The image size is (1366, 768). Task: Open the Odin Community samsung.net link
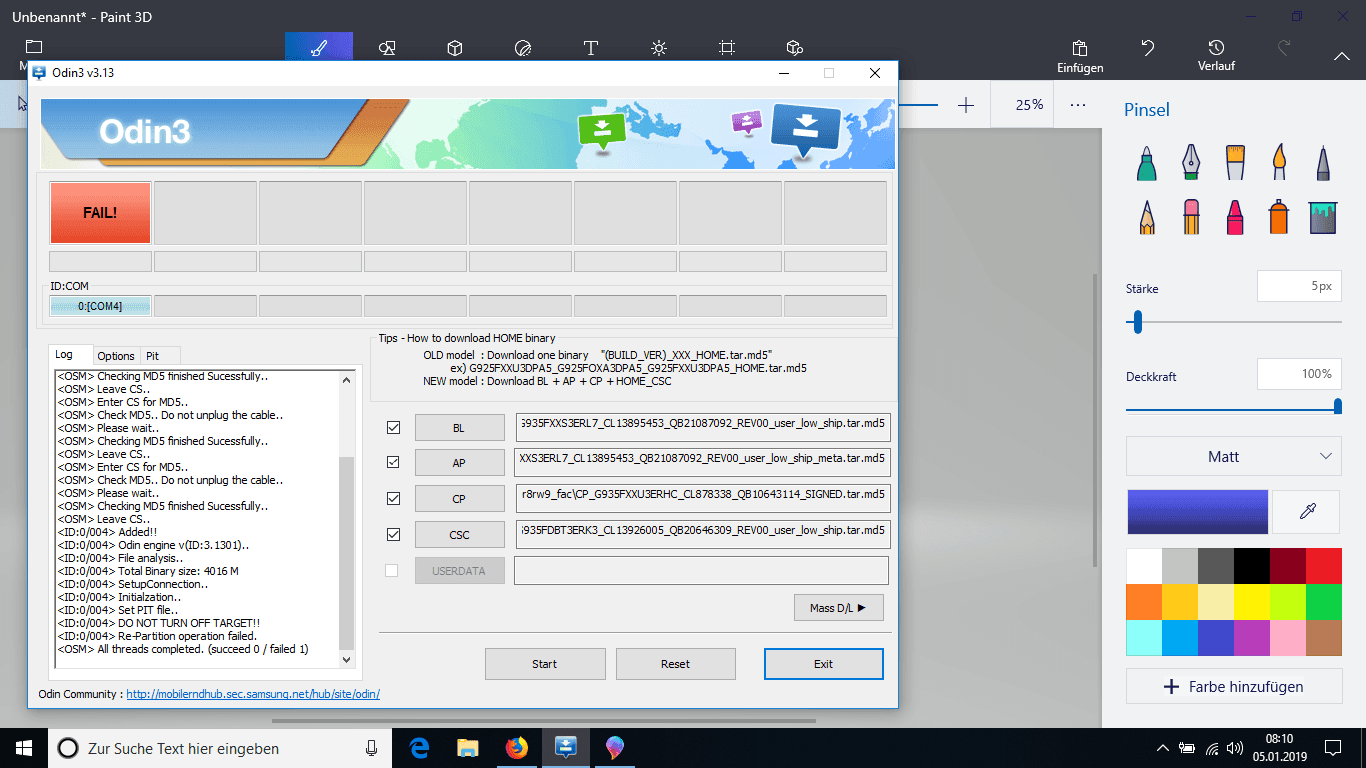[253, 693]
